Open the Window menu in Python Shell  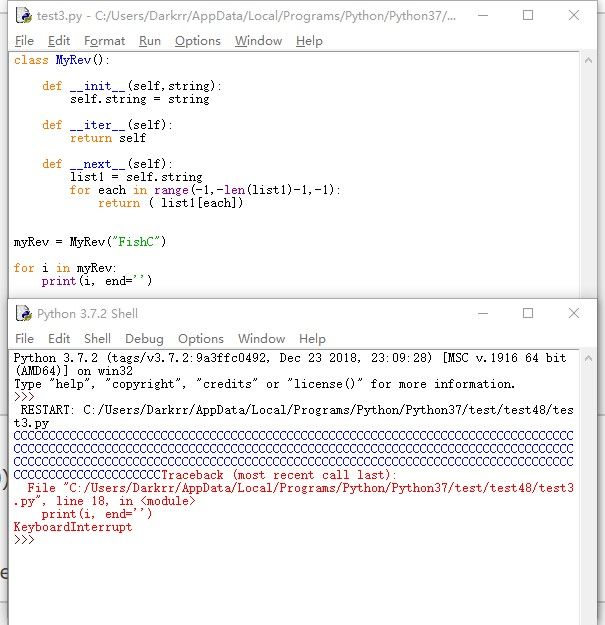pos(261,338)
